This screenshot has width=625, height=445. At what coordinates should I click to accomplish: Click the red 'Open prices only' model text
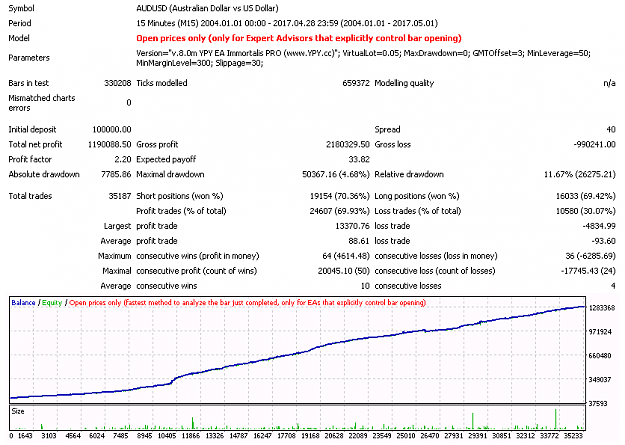click(x=299, y=38)
